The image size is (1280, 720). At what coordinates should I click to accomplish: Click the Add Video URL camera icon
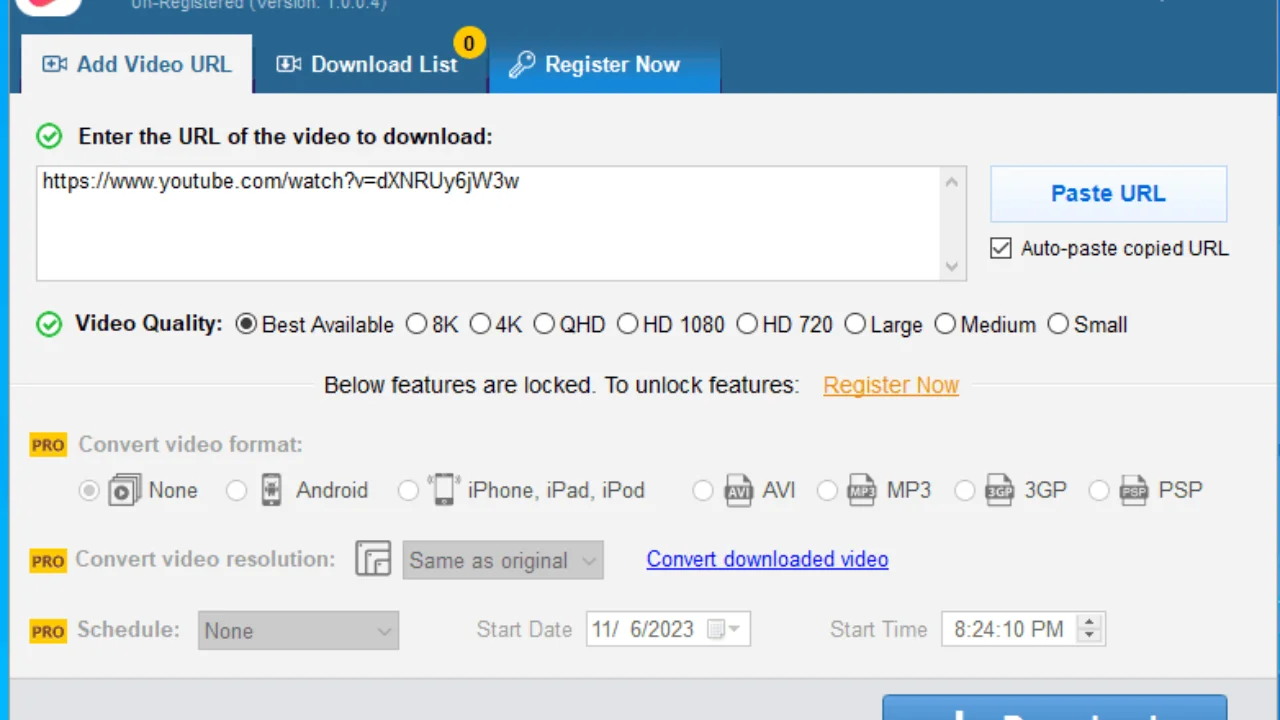pos(54,64)
